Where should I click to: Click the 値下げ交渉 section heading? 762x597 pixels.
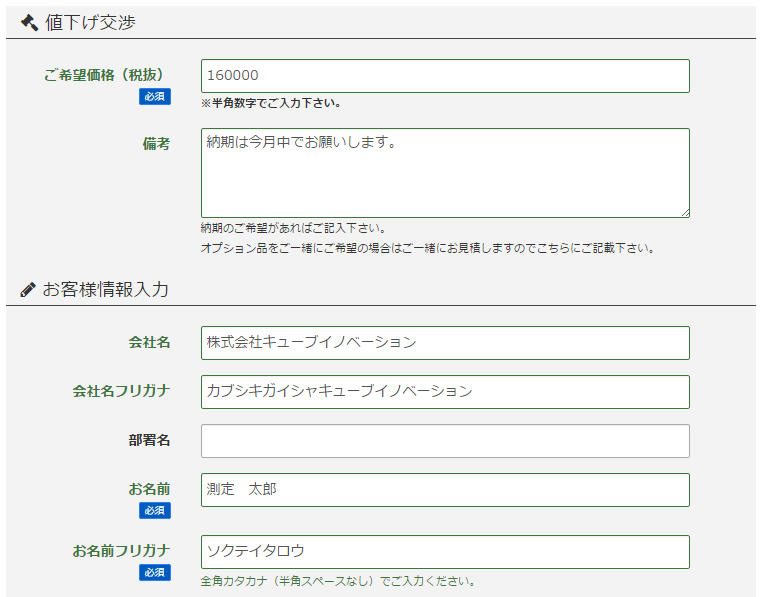pos(90,22)
